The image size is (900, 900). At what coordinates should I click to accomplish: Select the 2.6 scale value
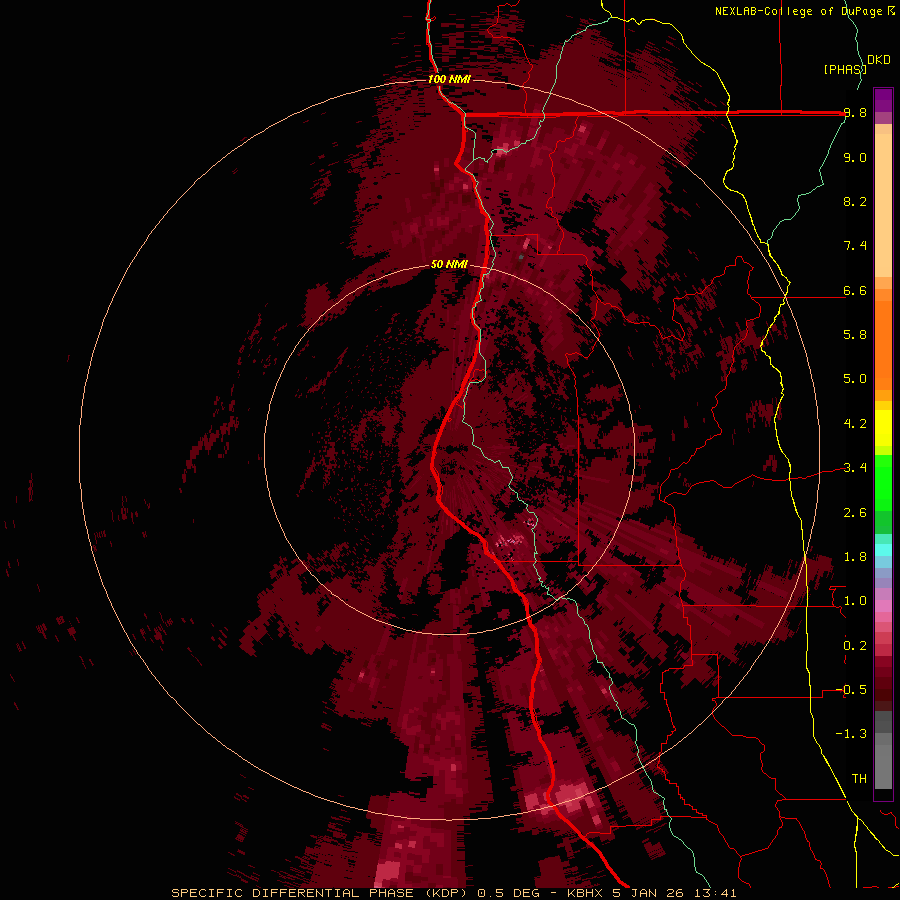point(855,512)
